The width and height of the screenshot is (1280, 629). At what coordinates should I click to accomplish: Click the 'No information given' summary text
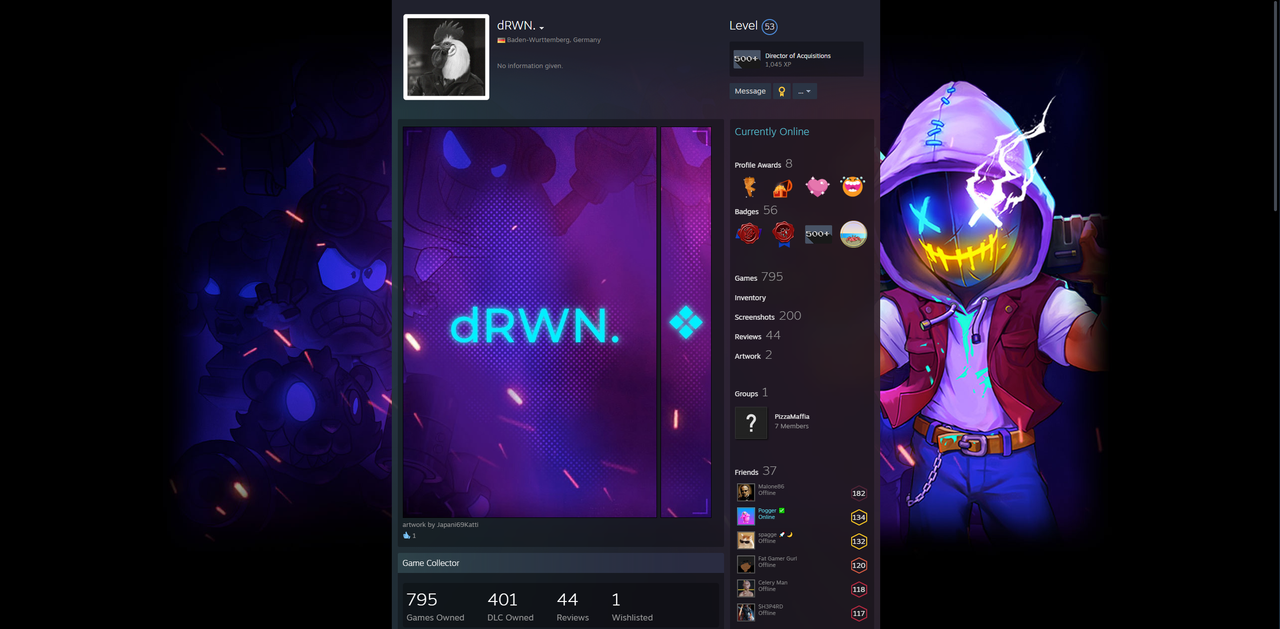(529, 66)
